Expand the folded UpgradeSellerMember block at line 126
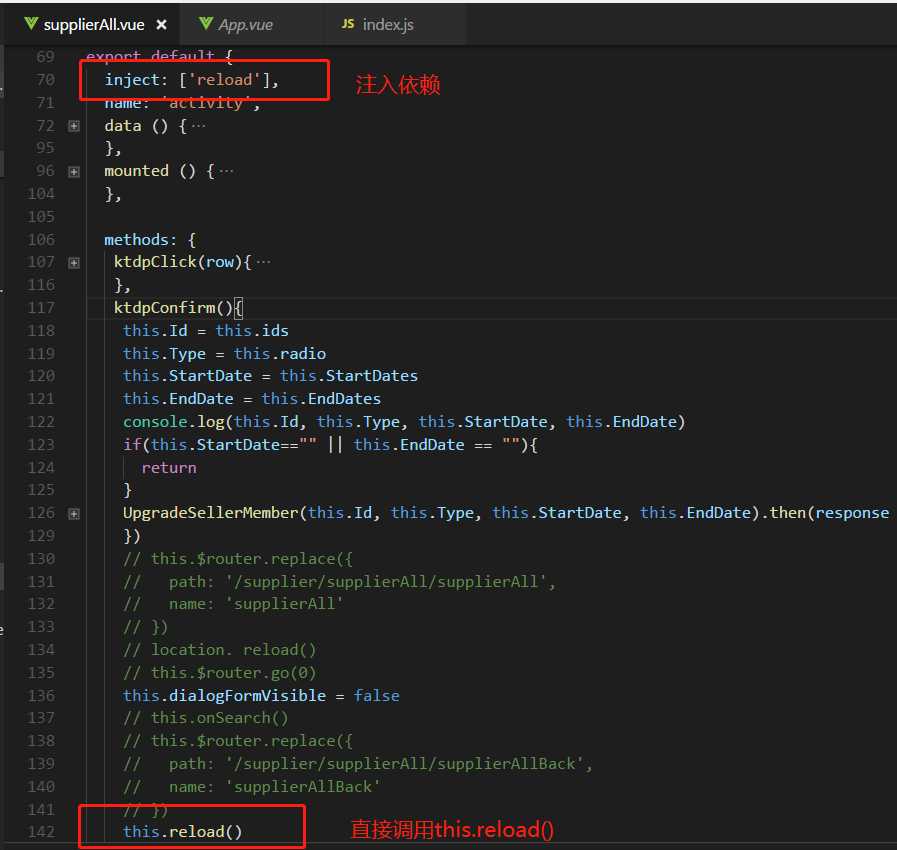Viewport: 897px width, 850px height. click(74, 514)
